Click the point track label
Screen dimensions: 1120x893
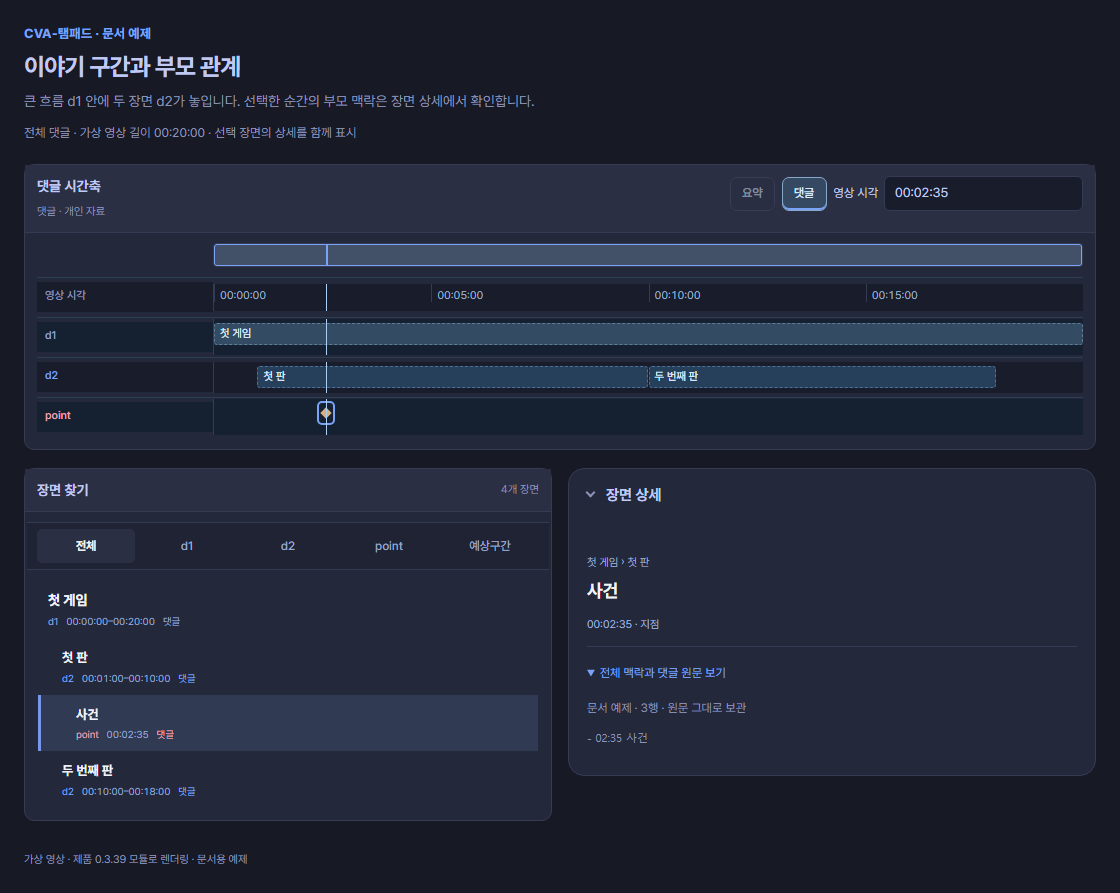pos(58,416)
